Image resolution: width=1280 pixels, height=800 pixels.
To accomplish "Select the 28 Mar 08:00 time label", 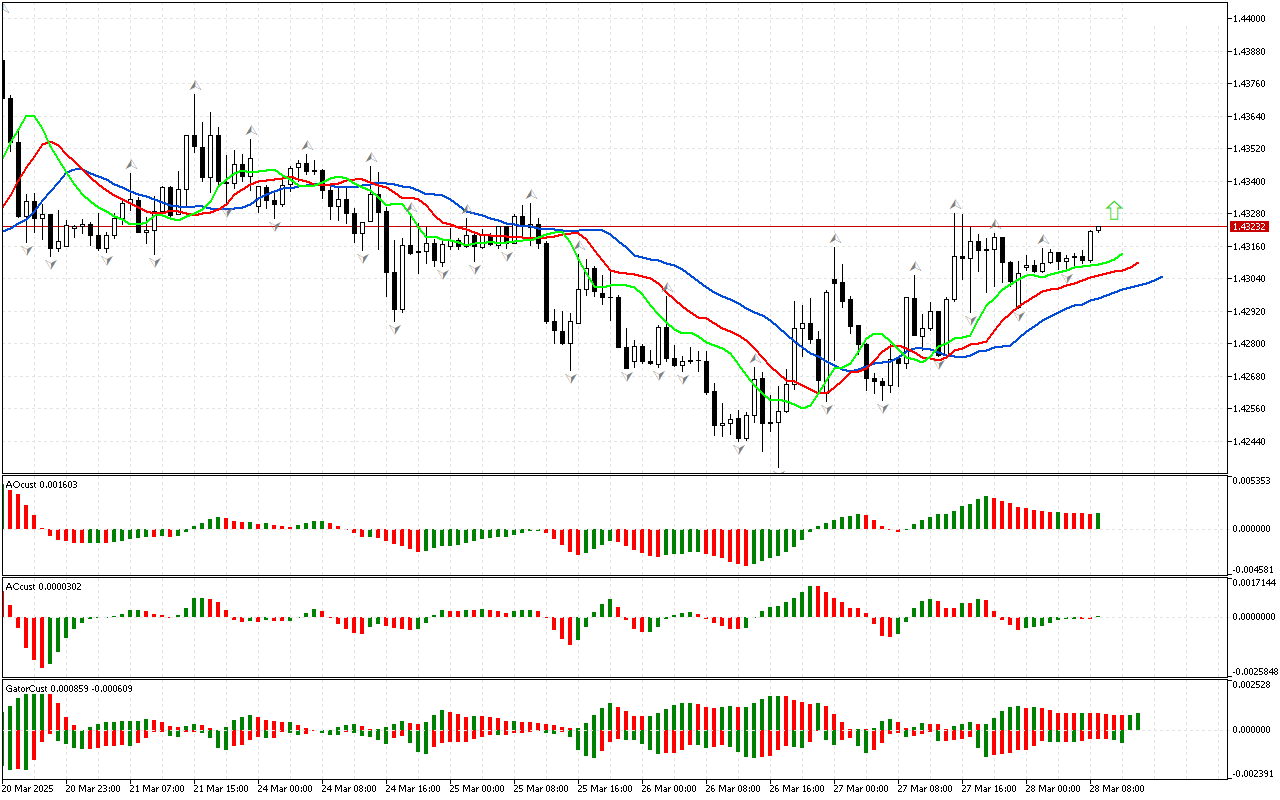I will pyautogui.click(x=1117, y=789).
